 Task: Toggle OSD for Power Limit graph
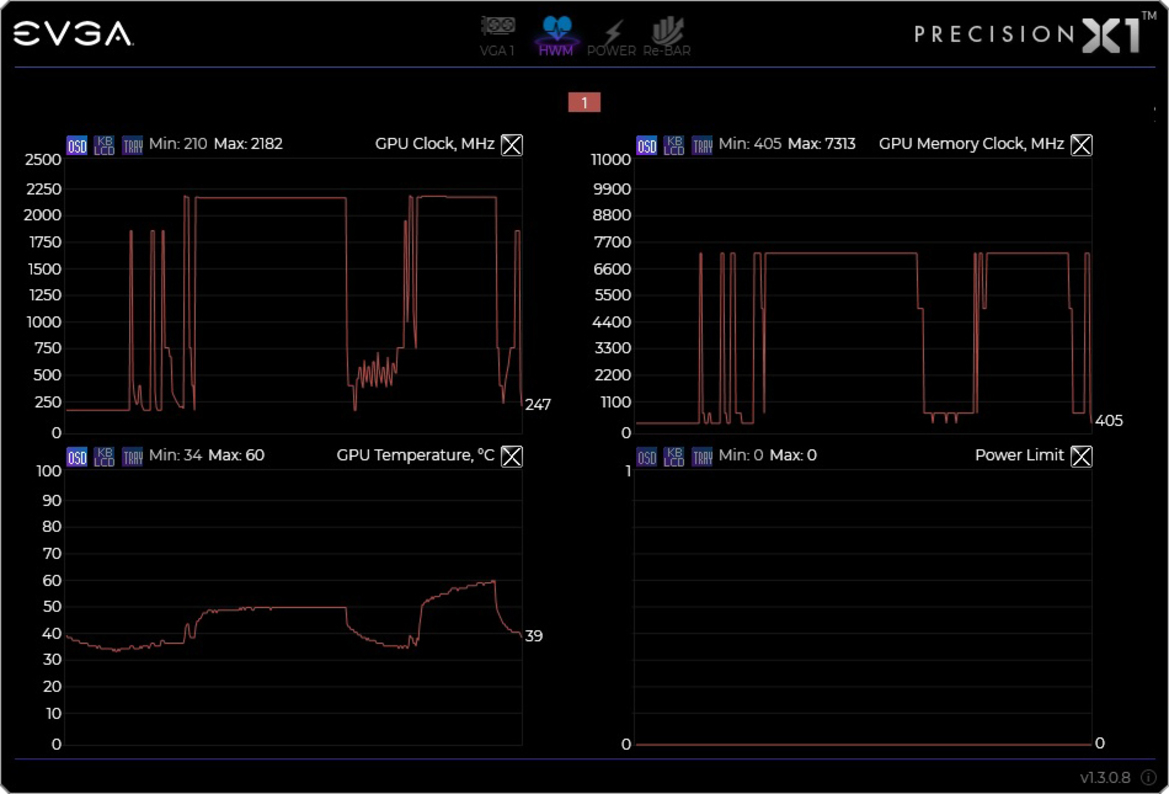click(x=646, y=456)
